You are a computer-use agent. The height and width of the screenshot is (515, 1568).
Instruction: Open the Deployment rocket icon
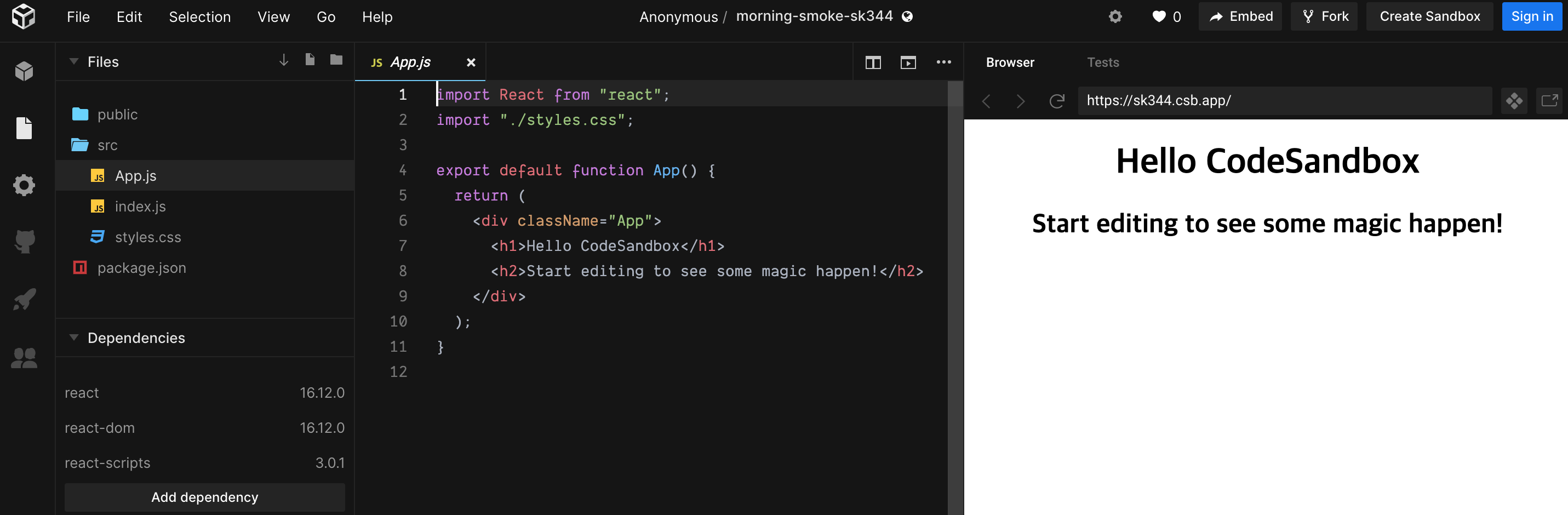pyautogui.click(x=24, y=299)
